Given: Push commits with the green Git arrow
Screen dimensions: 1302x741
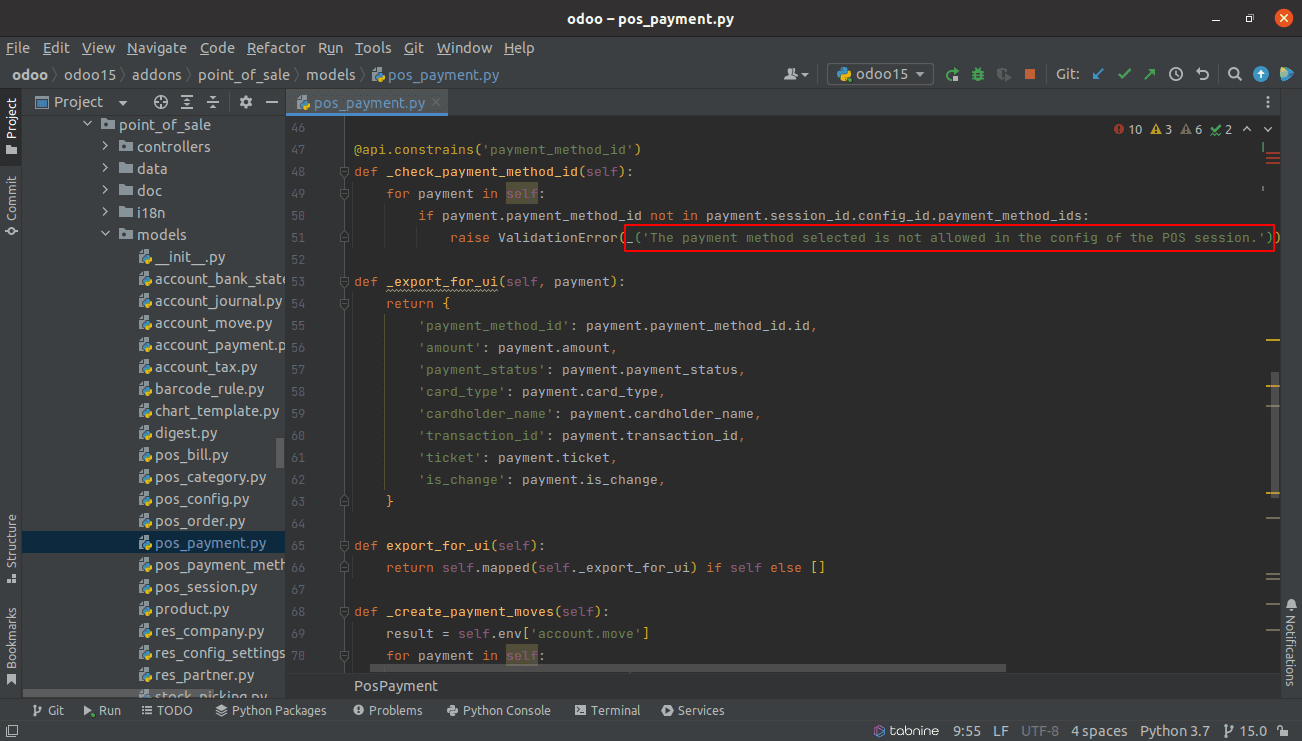Looking at the screenshot, I should 1150,74.
